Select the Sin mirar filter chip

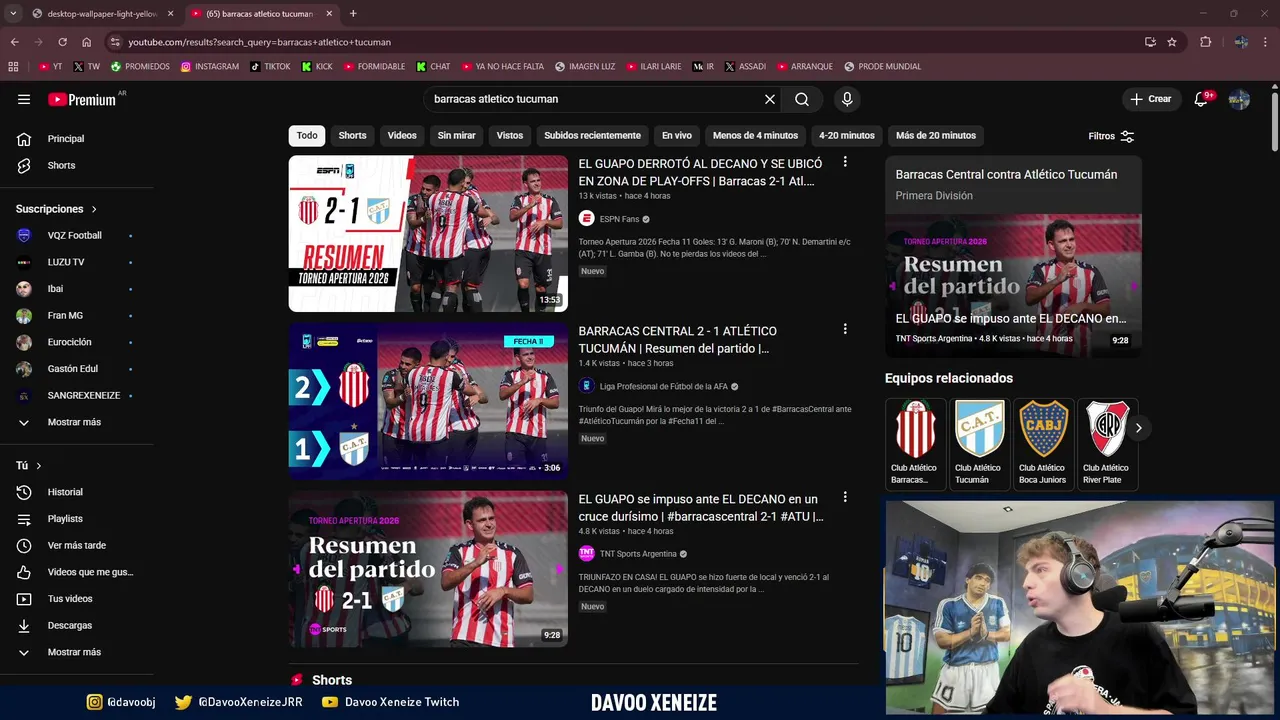[x=456, y=135]
